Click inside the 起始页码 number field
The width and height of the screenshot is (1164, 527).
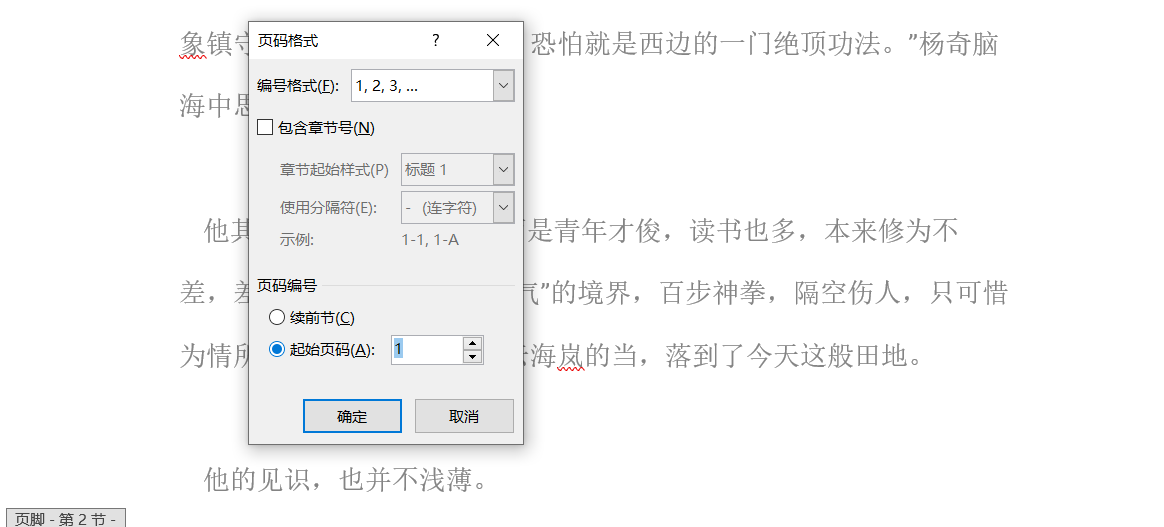(427, 350)
